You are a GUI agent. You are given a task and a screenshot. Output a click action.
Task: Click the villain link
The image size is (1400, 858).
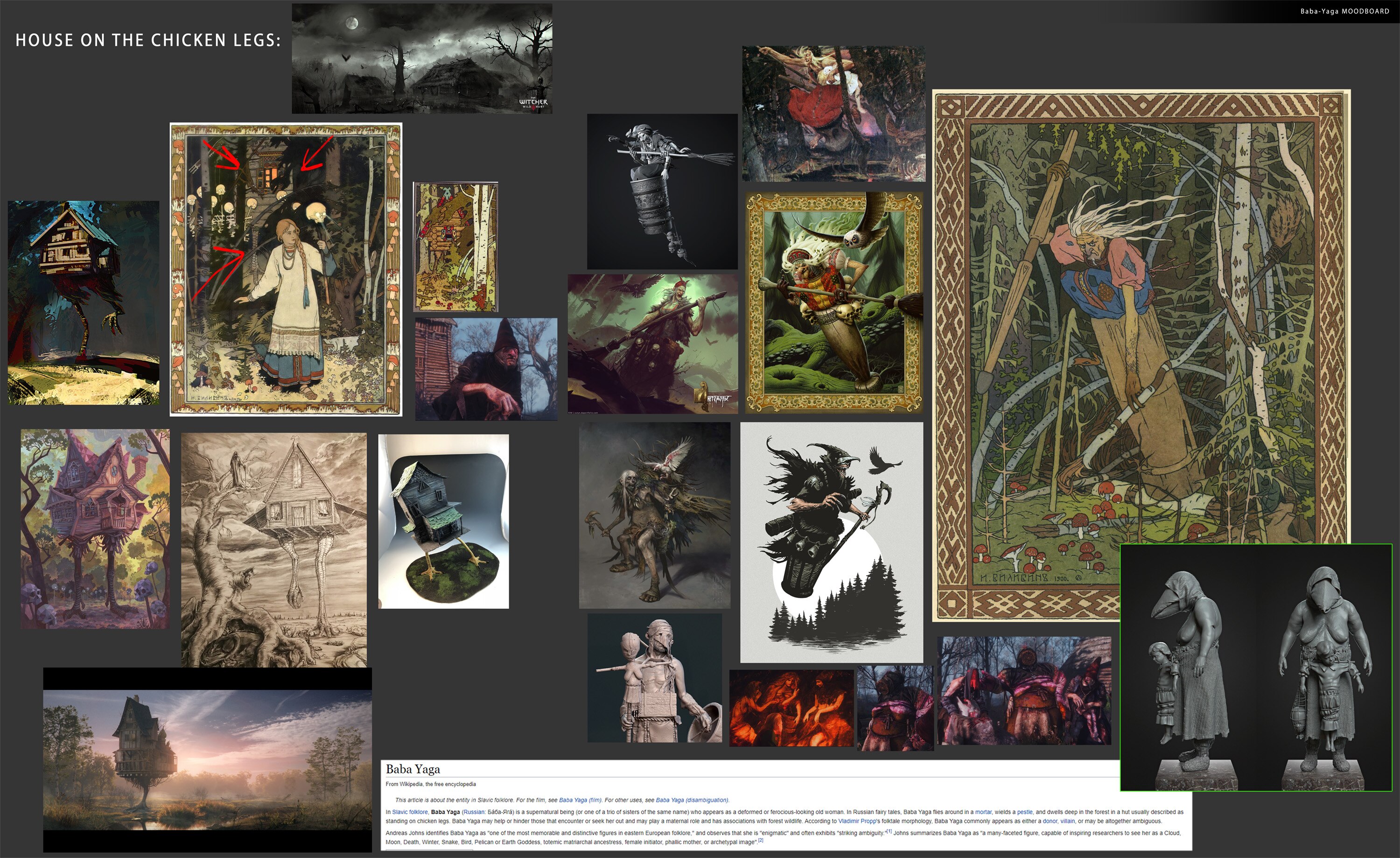pos(1068,821)
